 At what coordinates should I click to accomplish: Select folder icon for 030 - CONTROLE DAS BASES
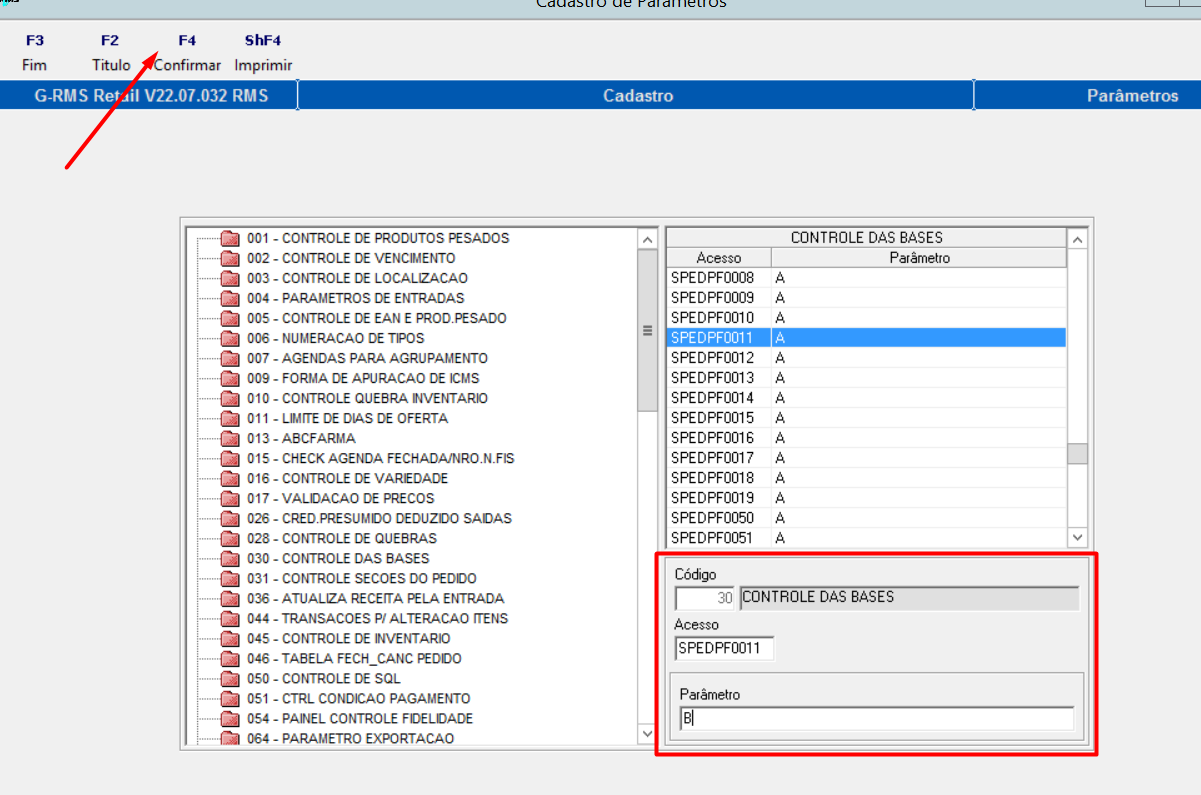point(231,558)
